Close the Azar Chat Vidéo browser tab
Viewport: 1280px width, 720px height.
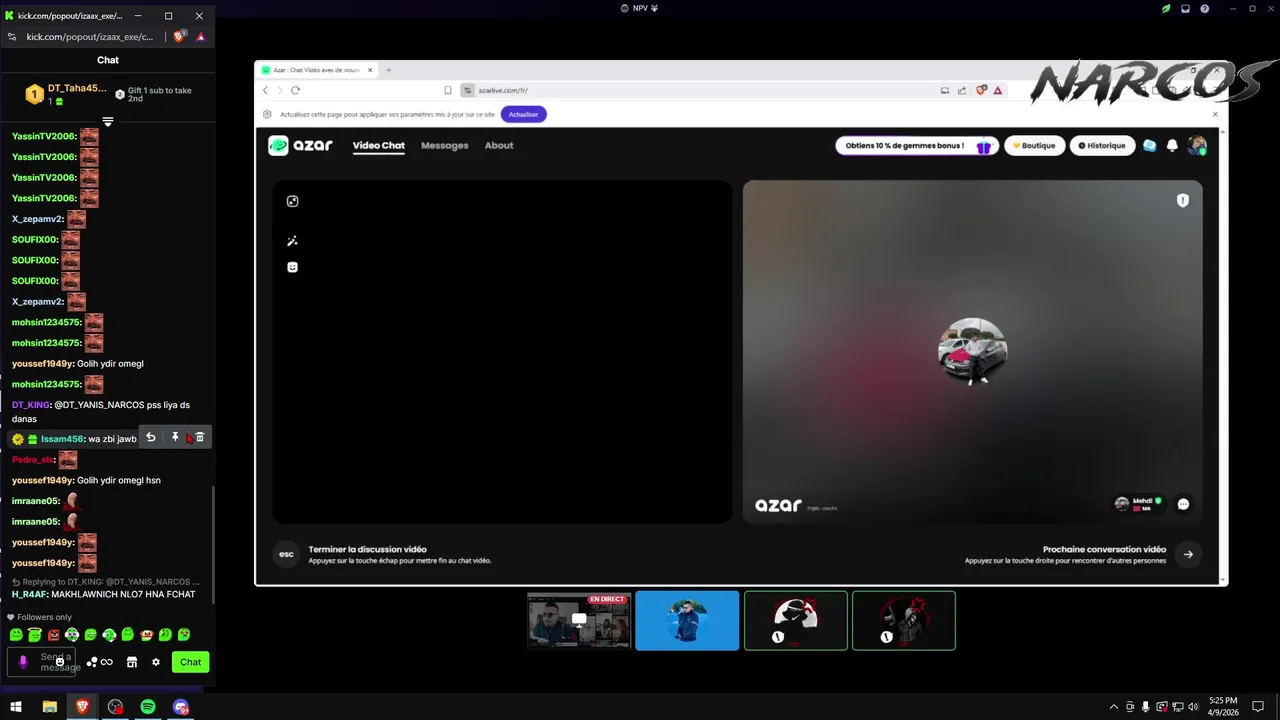pos(370,70)
